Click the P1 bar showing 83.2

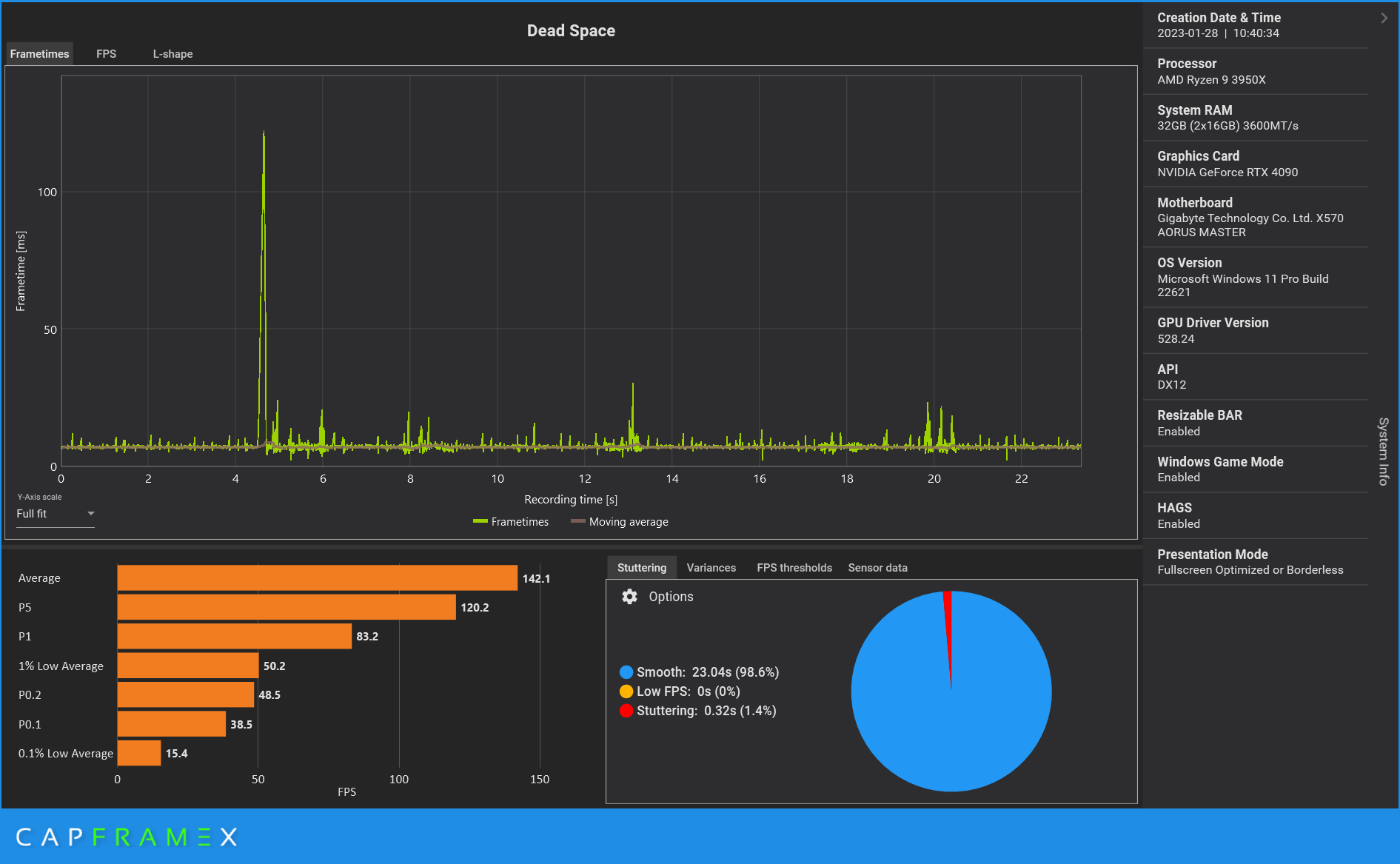[235, 637]
